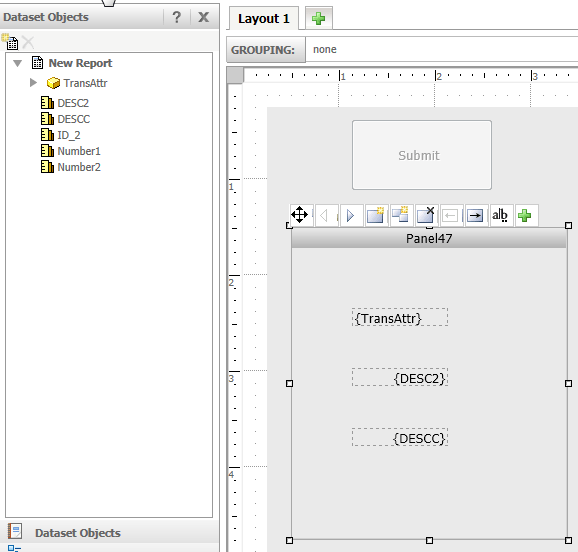Image resolution: width=578 pixels, height=552 pixels.
Task: Select the {TransAttr} text field
Action: [x=400, y=317]
